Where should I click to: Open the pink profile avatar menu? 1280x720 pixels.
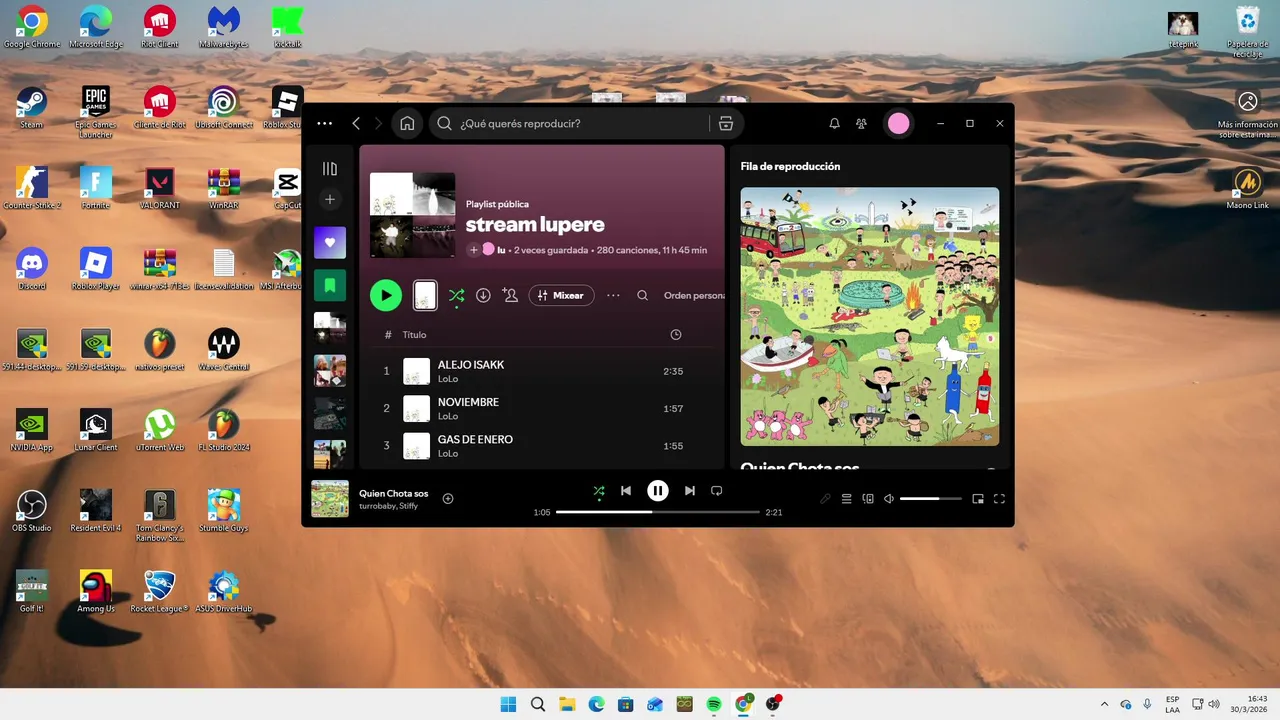tap(899, 123)
